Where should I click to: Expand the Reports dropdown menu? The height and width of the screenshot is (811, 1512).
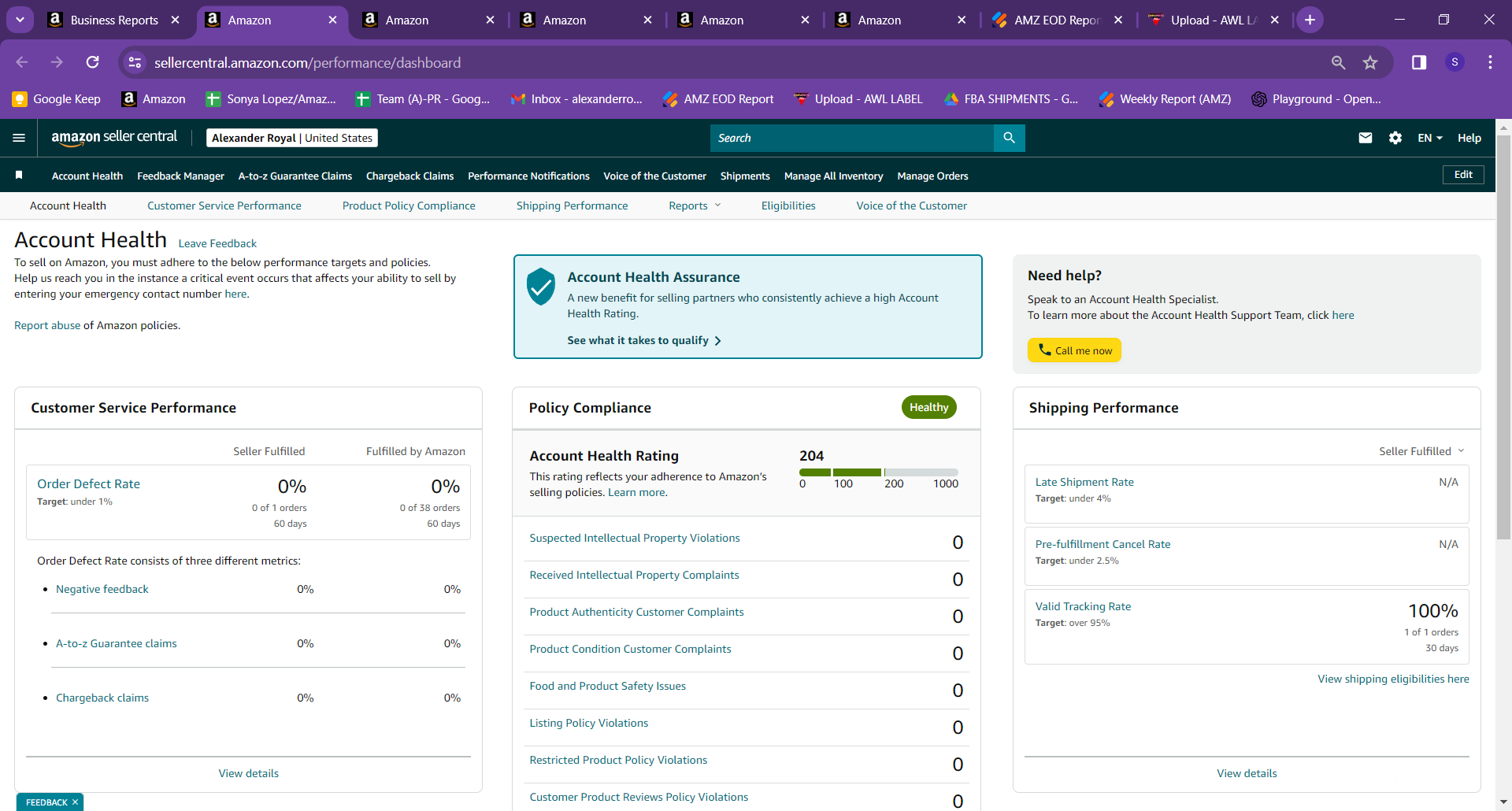pyautogui.click(x=695, y=206)
